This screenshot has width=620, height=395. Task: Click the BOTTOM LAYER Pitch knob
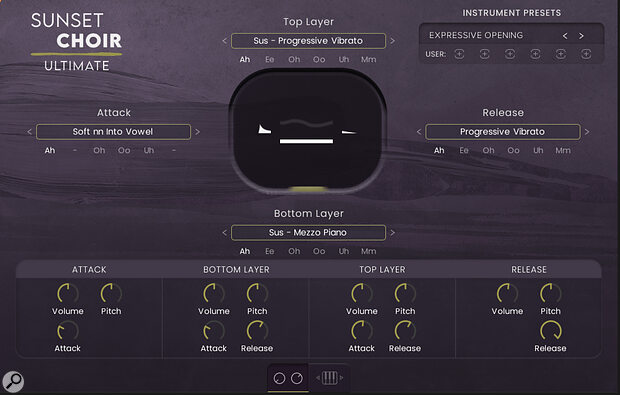tap(257, 293)
